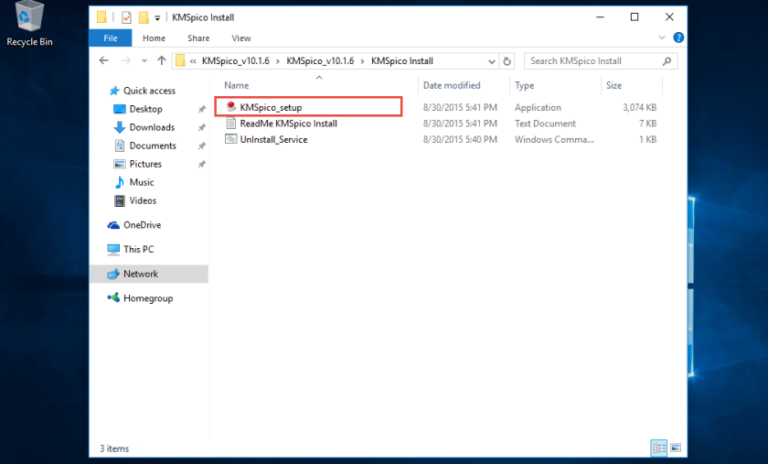Click the KMSpico Install breadcrumb segment
The width and height of the screenshot is (768, 464).
[402, 61]
